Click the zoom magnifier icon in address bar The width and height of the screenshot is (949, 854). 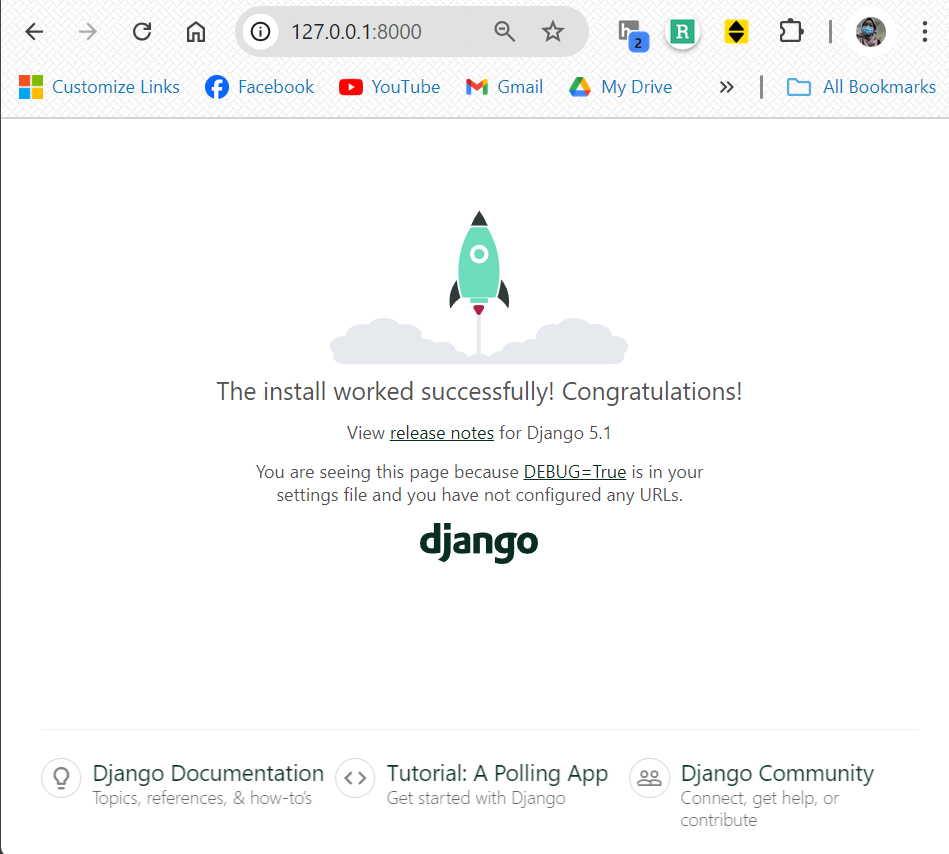505,32
